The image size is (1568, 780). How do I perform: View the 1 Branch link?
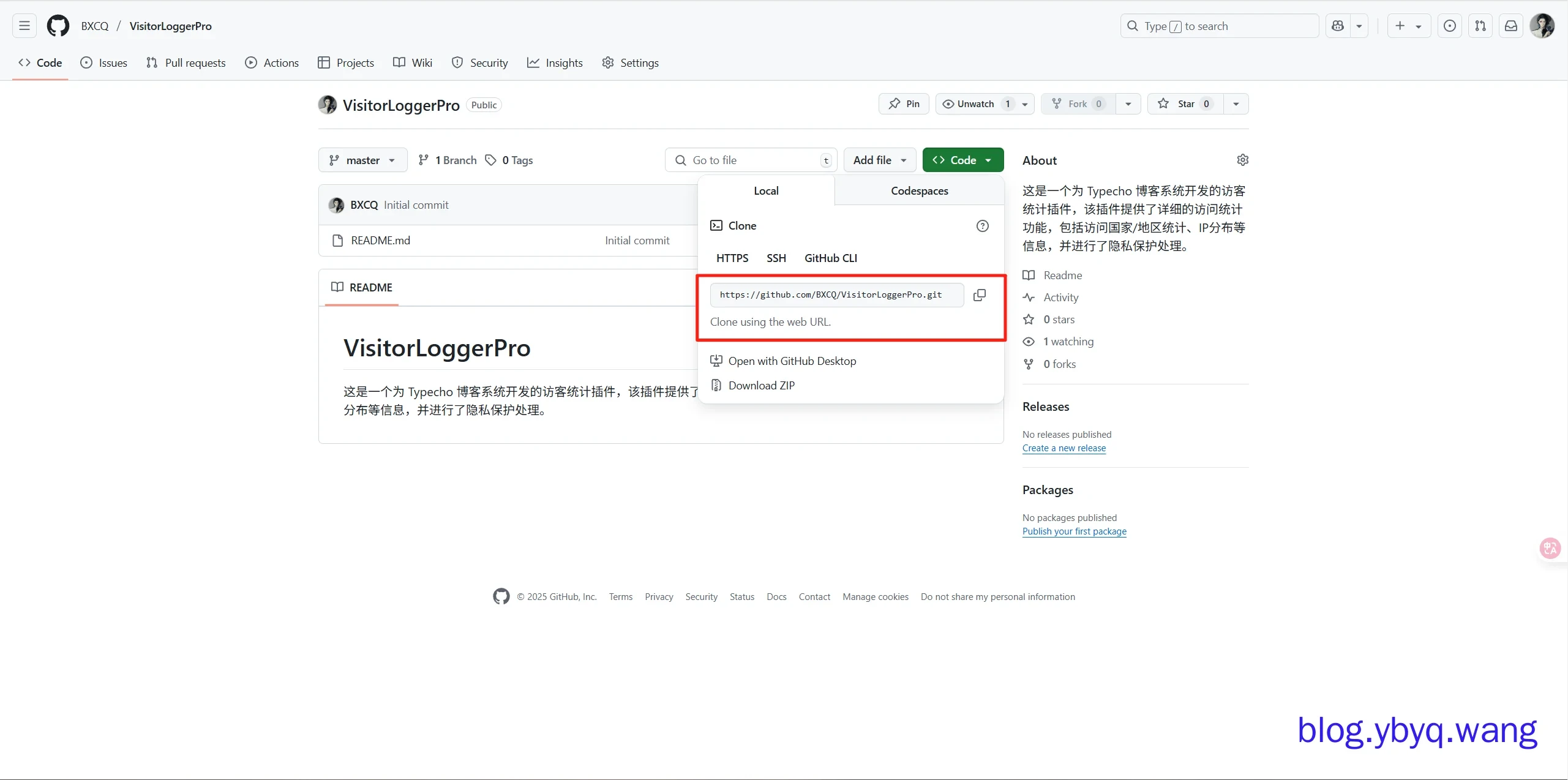pyautogui.click(x=447, y=160)
